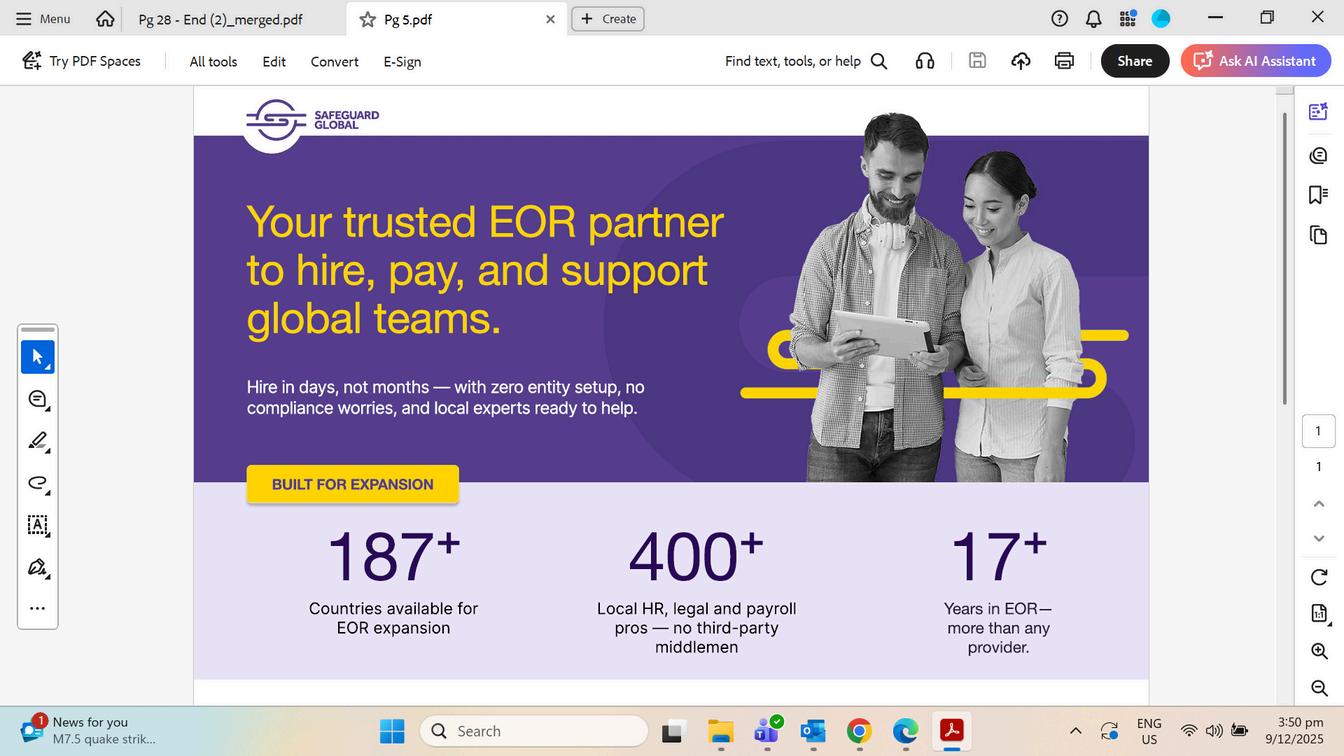Click the BUILT FOR EXPANSION button in the page
Viewport: 1344px width, 756px height.
pyautogui.click(x=353, y=484)
